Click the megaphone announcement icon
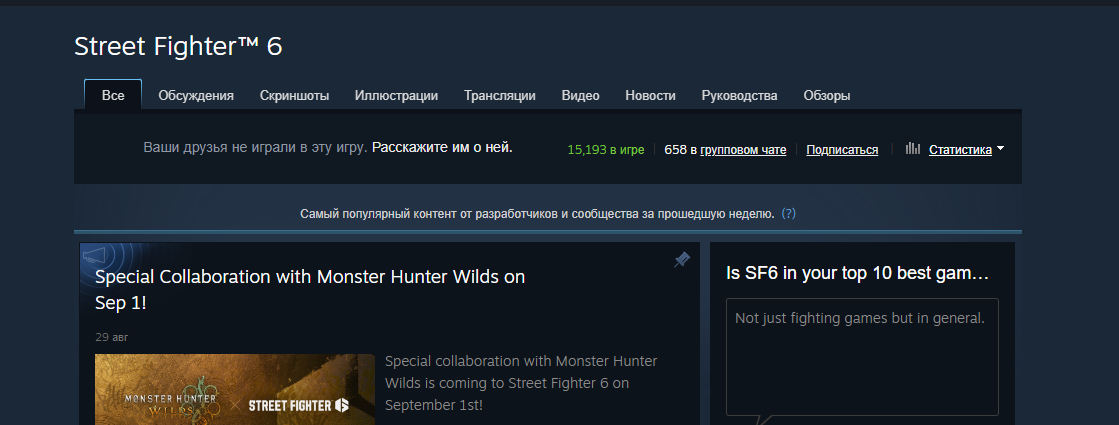 point(95,255)
